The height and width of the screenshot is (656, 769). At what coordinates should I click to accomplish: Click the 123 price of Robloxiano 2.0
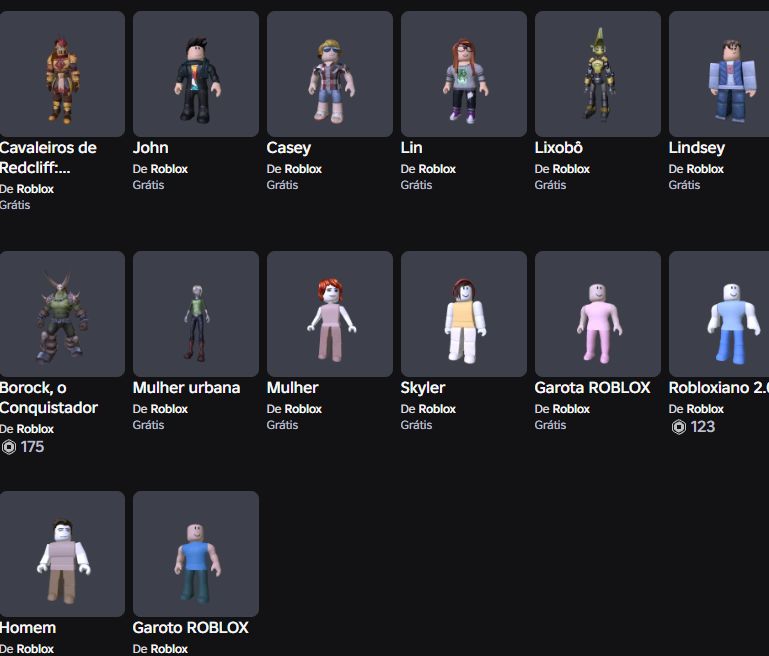pyautogui.click(x=703, y=427)
